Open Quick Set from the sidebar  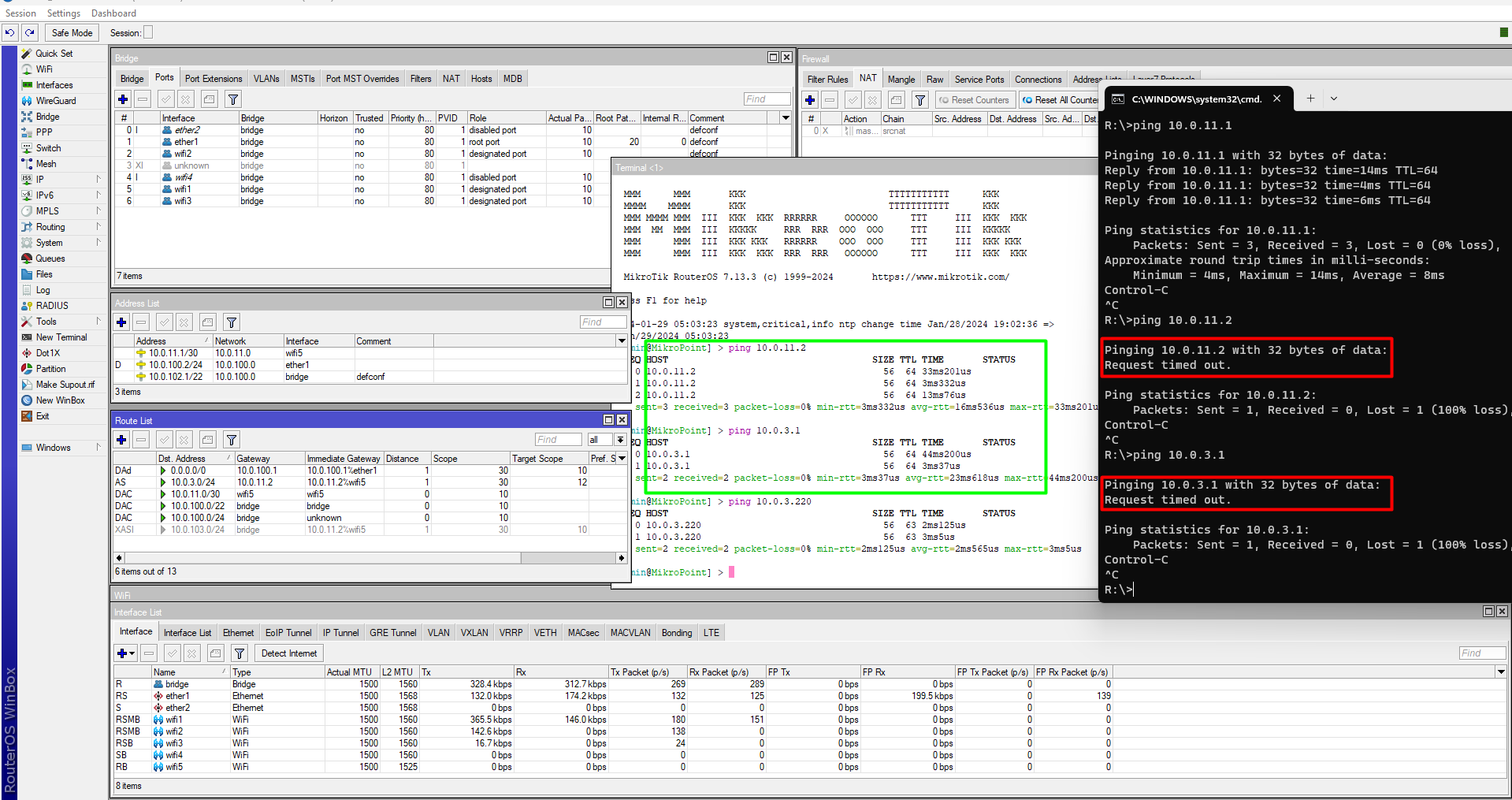click(x=54, y=54)
